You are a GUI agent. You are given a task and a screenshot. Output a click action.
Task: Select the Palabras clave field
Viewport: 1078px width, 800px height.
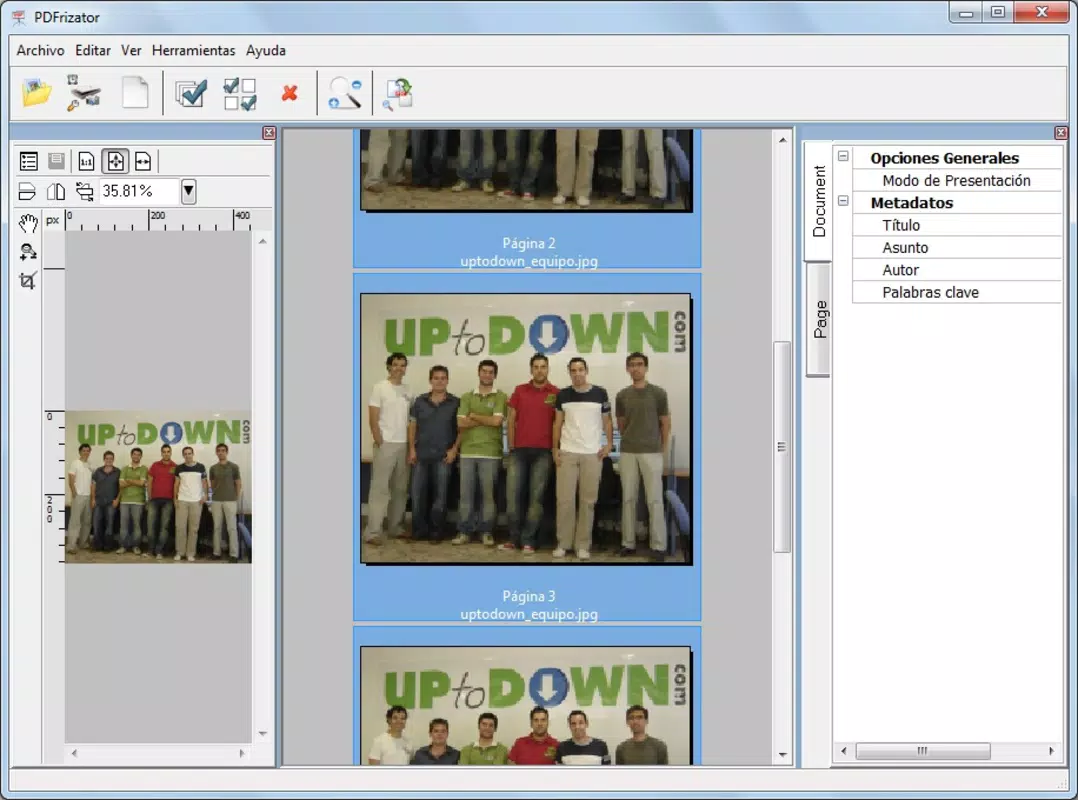click(x=956, y=292)
